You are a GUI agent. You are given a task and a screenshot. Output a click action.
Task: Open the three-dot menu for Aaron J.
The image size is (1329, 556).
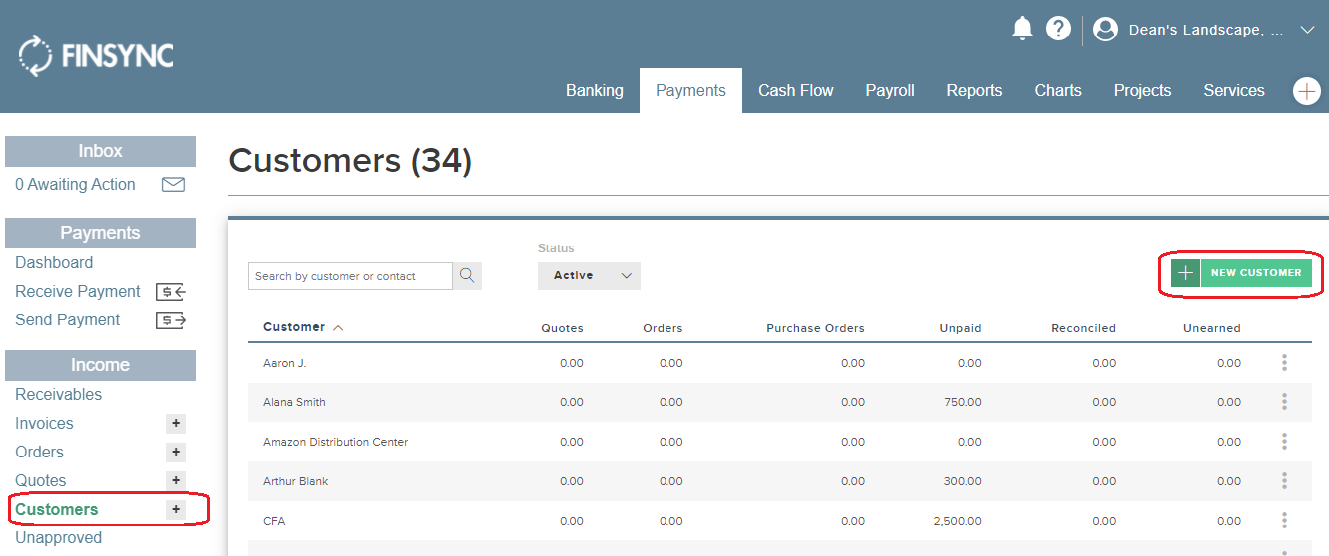1284,363
